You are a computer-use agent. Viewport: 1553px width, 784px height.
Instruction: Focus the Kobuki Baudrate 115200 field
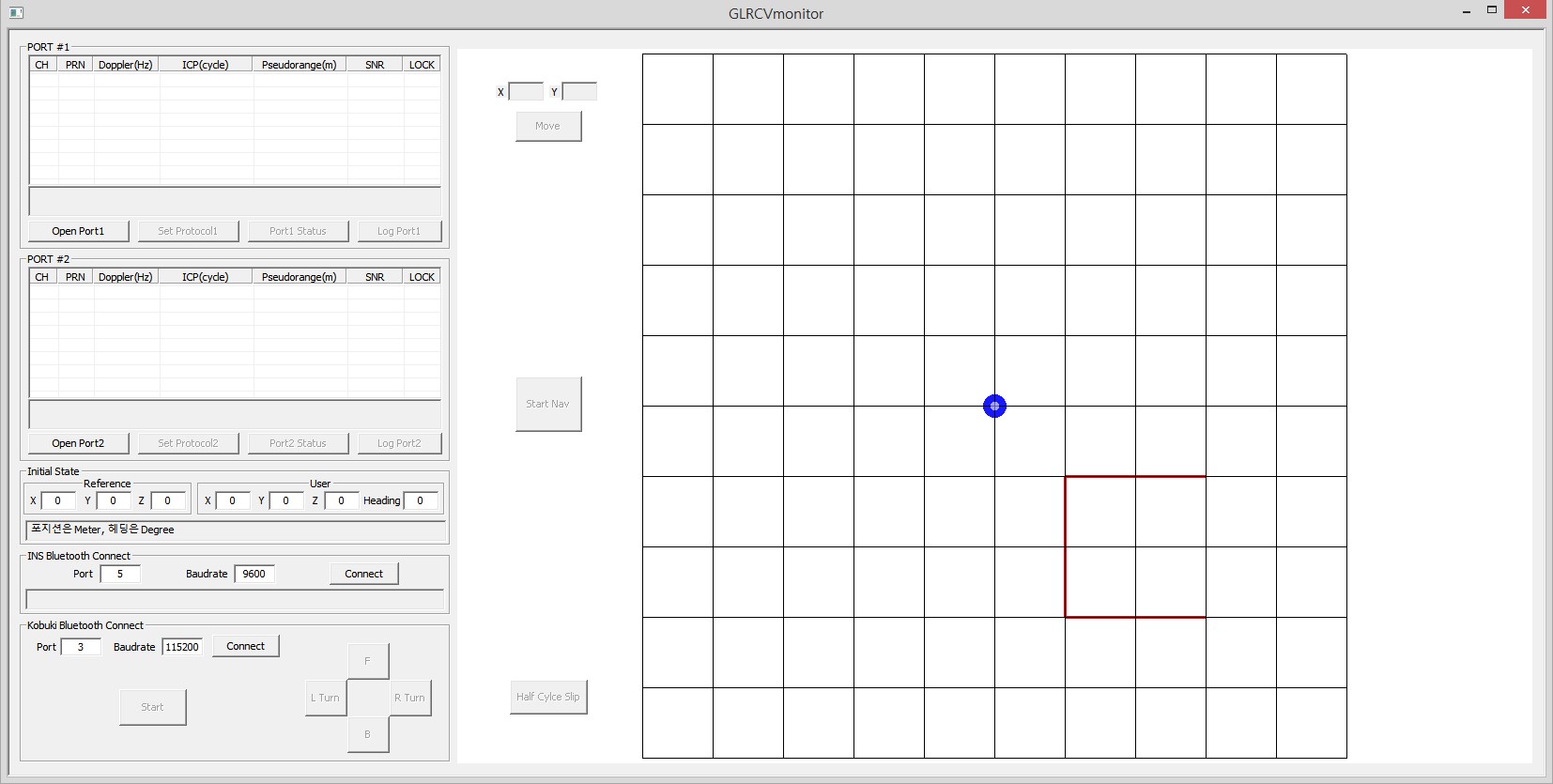[x=182, y=647]
